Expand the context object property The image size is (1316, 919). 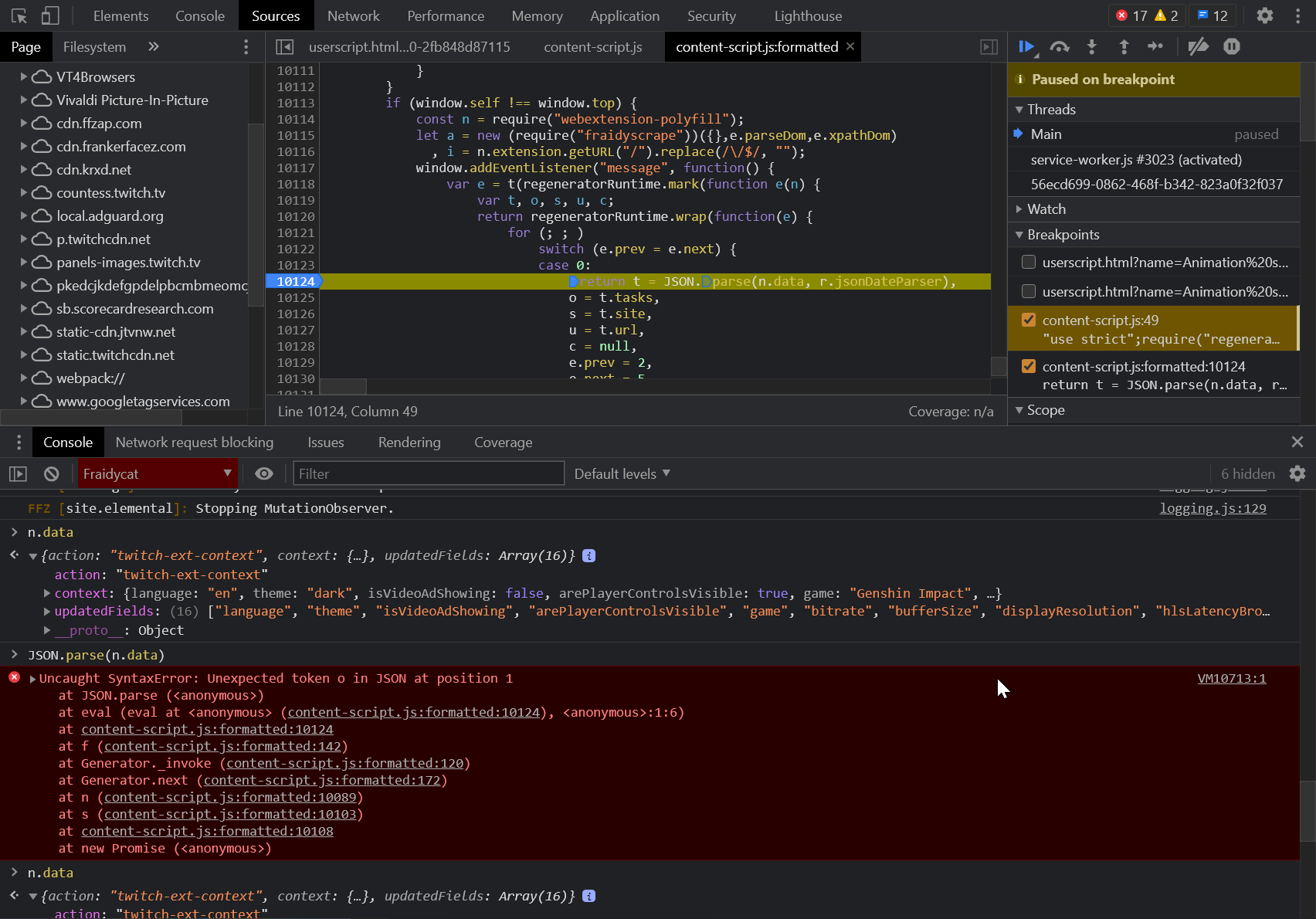(47, 593)
